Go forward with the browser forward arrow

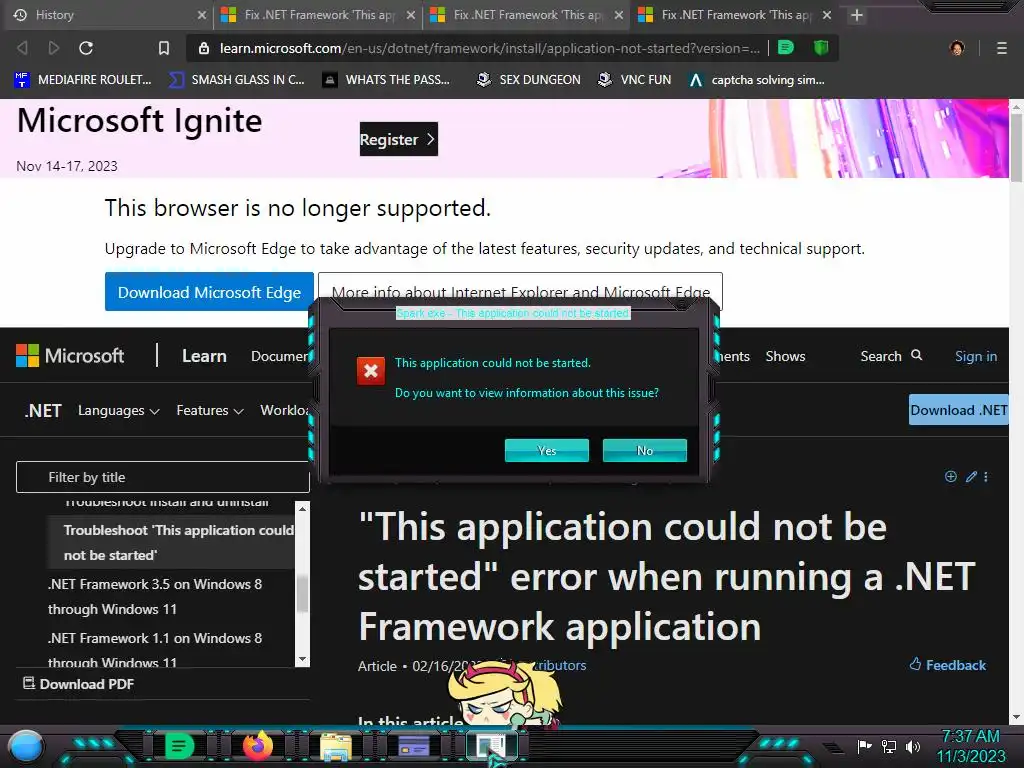pos(54,48)
